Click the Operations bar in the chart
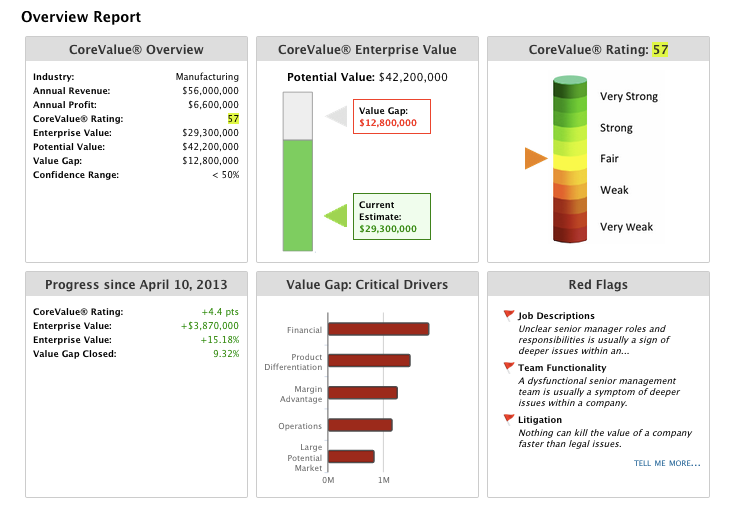This screenshot has height=519, width=734. (360, 425)
